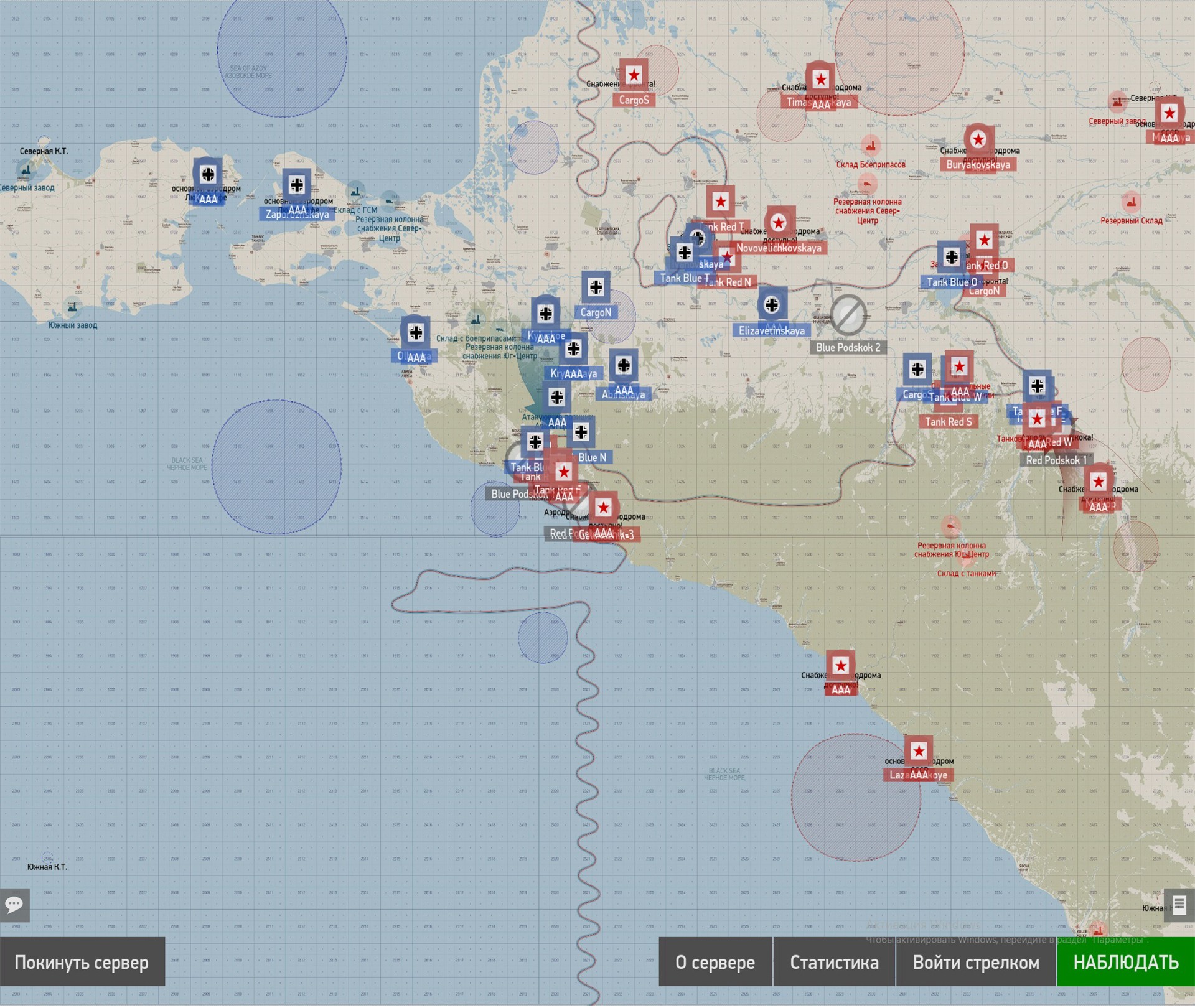
Task: Click the Novovelichkovskaya red star airfield
Action: (779, 223)
